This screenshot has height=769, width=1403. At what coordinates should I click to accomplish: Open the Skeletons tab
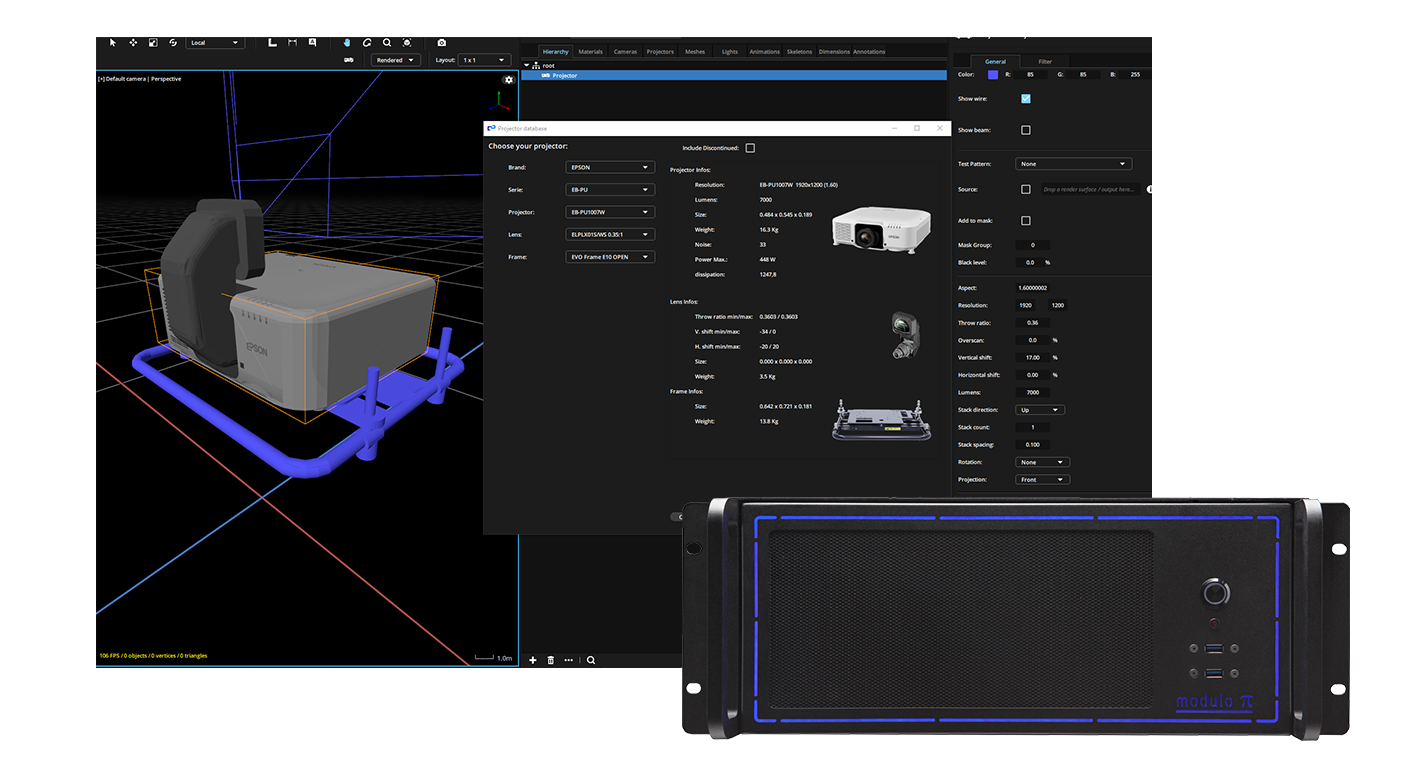(800, 51)
